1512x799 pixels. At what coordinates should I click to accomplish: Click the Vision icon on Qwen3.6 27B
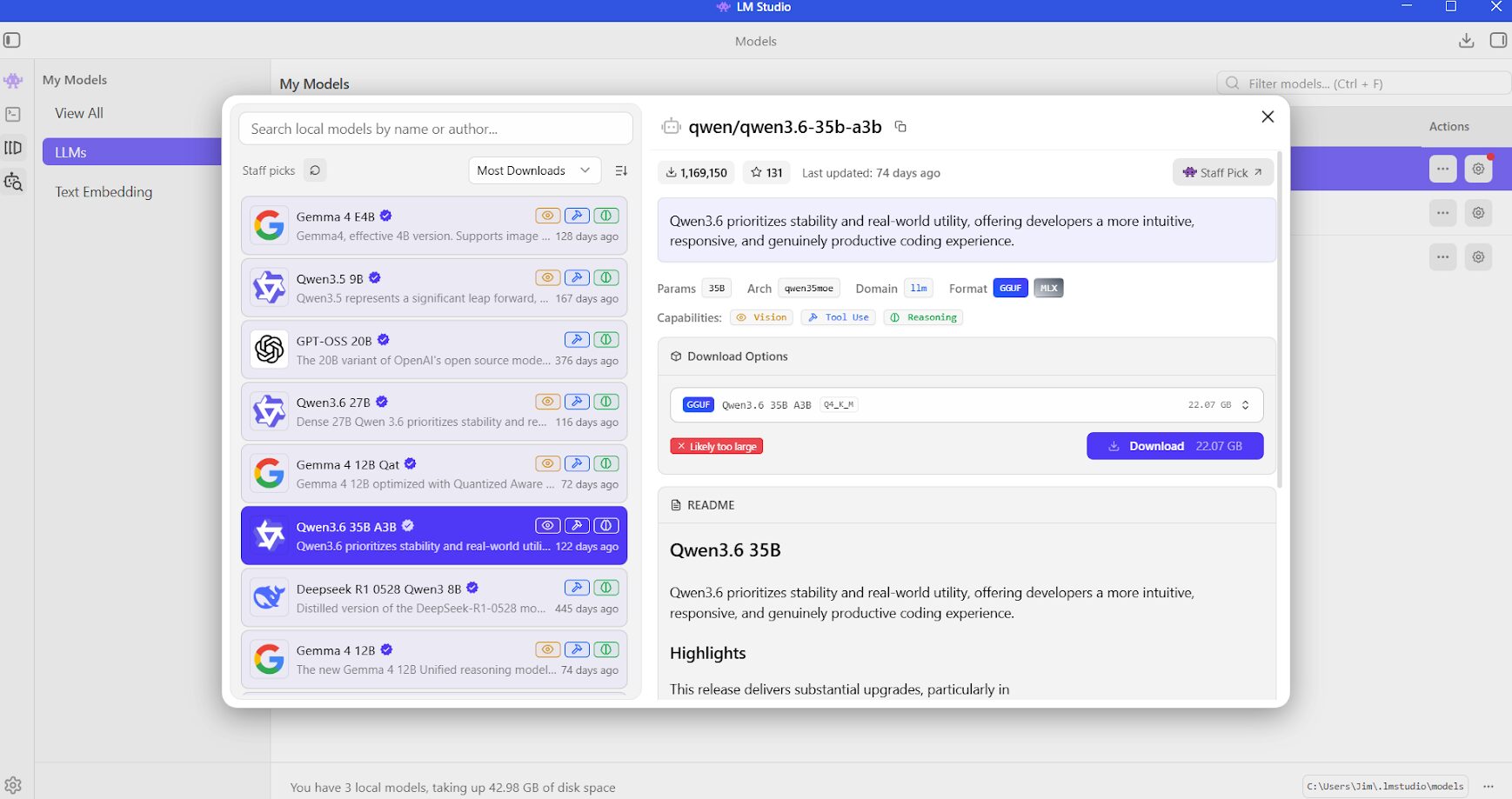click(547, 402)
